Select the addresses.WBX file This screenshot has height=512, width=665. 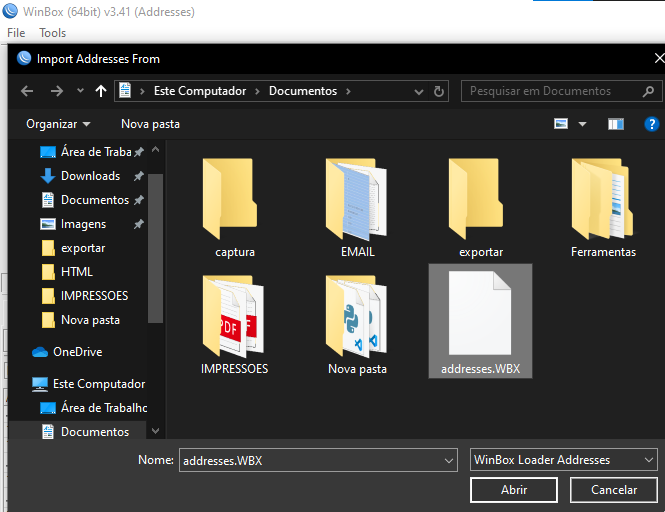(x=481, y=321)
